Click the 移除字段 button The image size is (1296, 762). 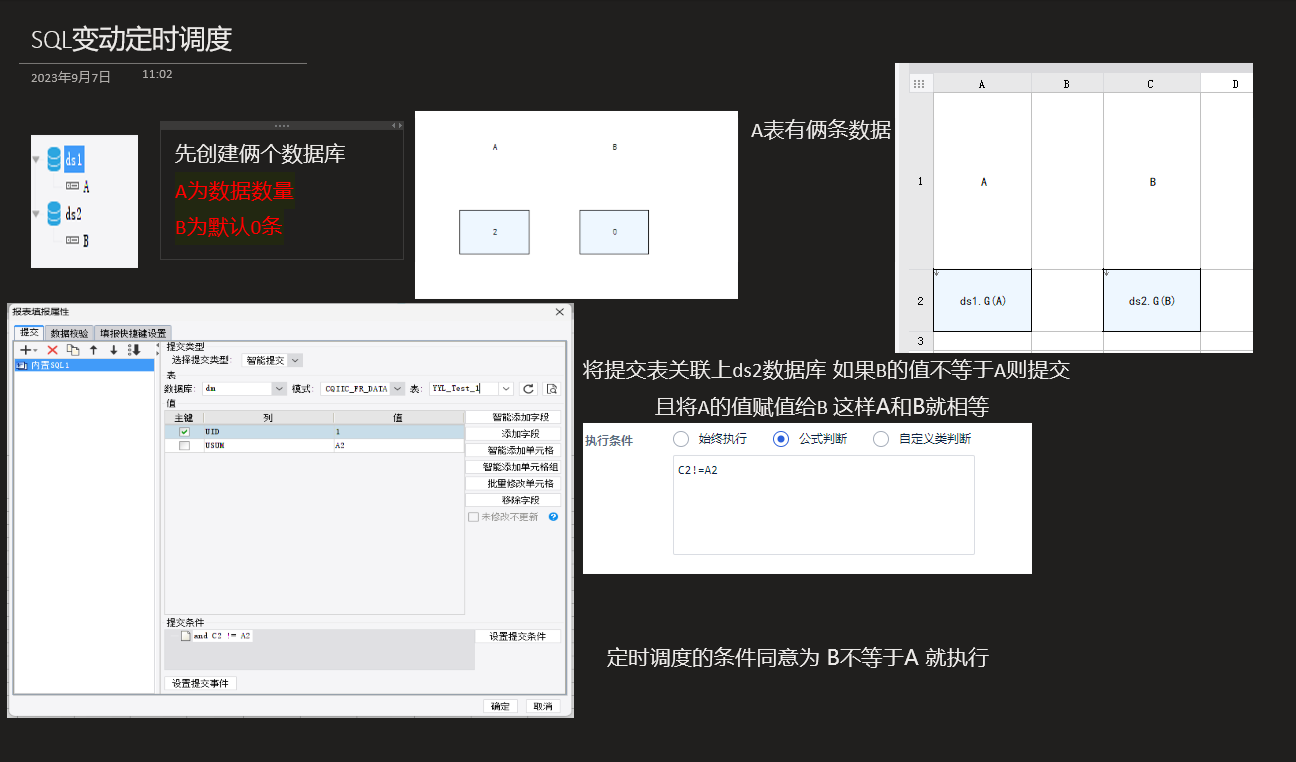513,499
